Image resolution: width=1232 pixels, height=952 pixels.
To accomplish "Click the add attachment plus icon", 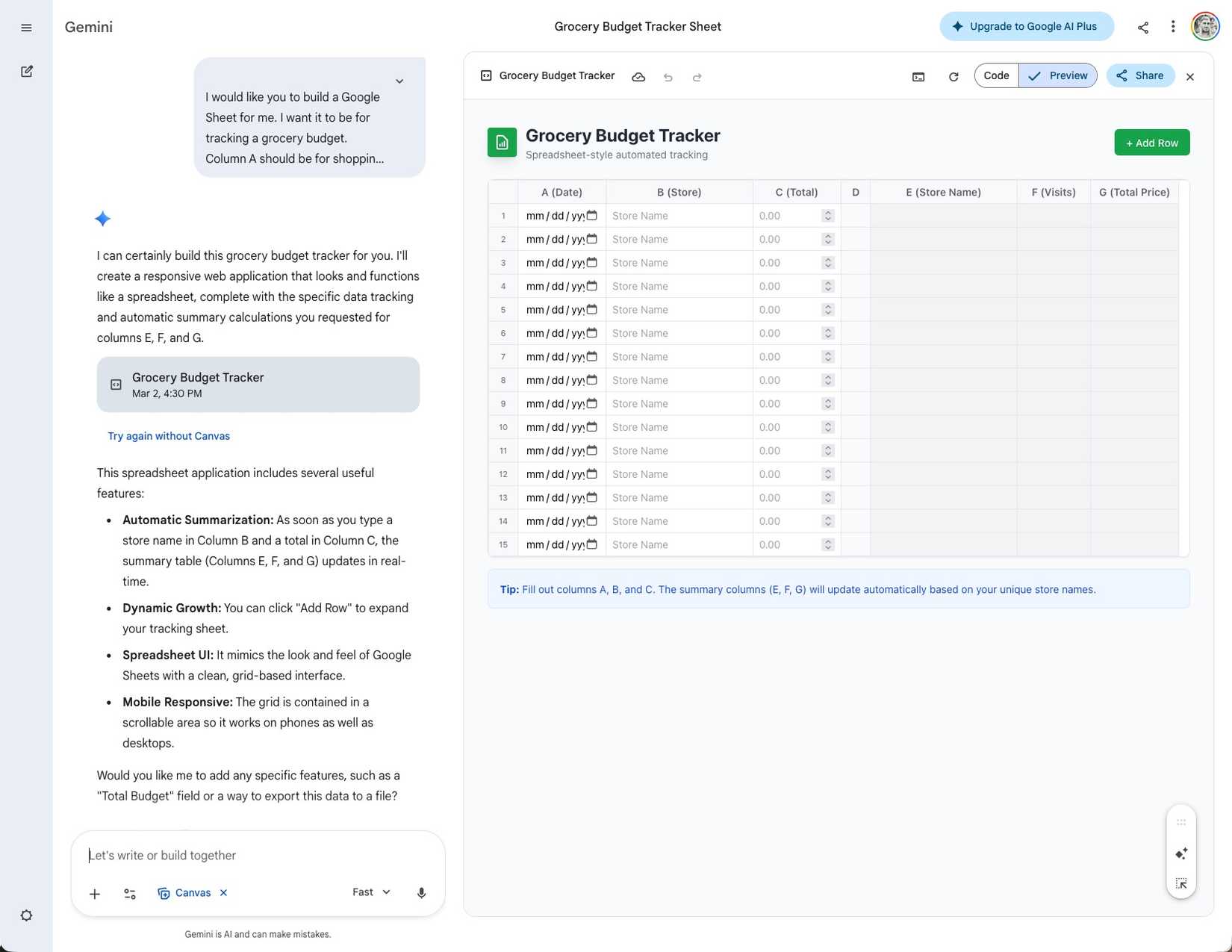I will pyautogui.click(x=95, y=894).
